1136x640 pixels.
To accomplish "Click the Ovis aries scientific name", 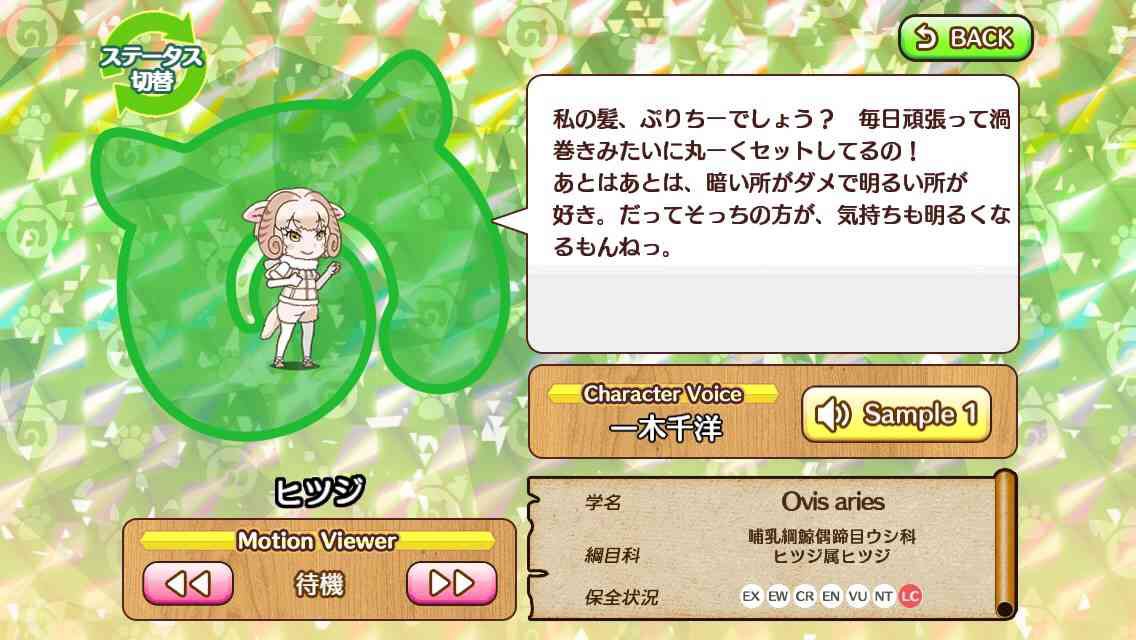I will [x=833, y=502].
